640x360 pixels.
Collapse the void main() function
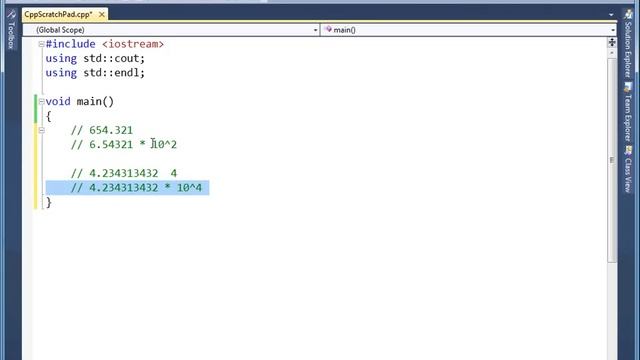(41, 102)
